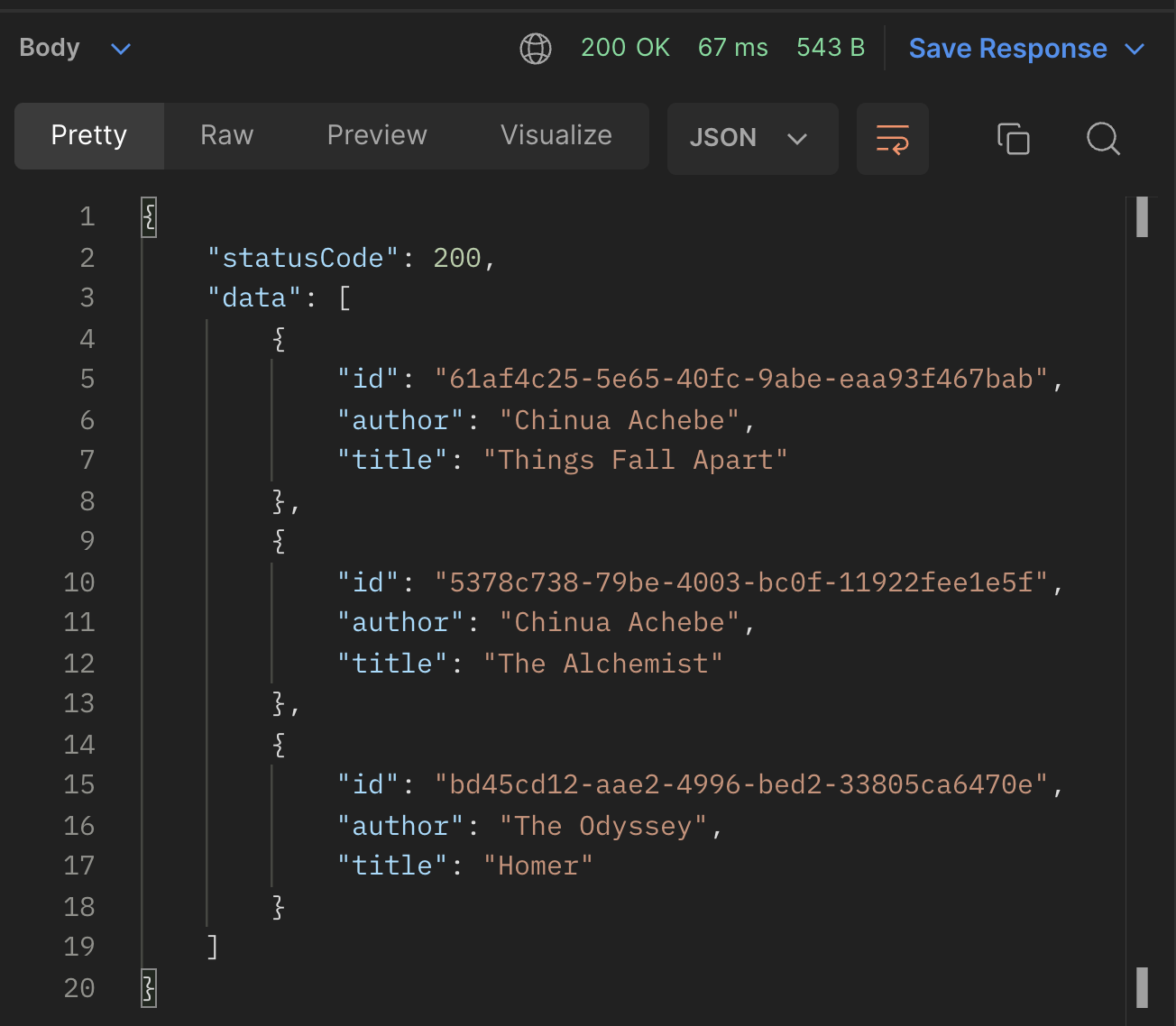Switch to the Raw tab
Viewport: 1176px width, 1026px height.
[227, 136]
